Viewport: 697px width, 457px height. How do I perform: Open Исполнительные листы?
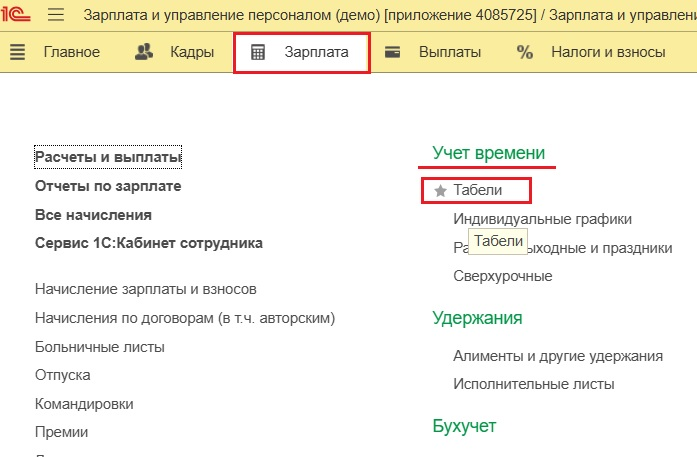(534, 384)
